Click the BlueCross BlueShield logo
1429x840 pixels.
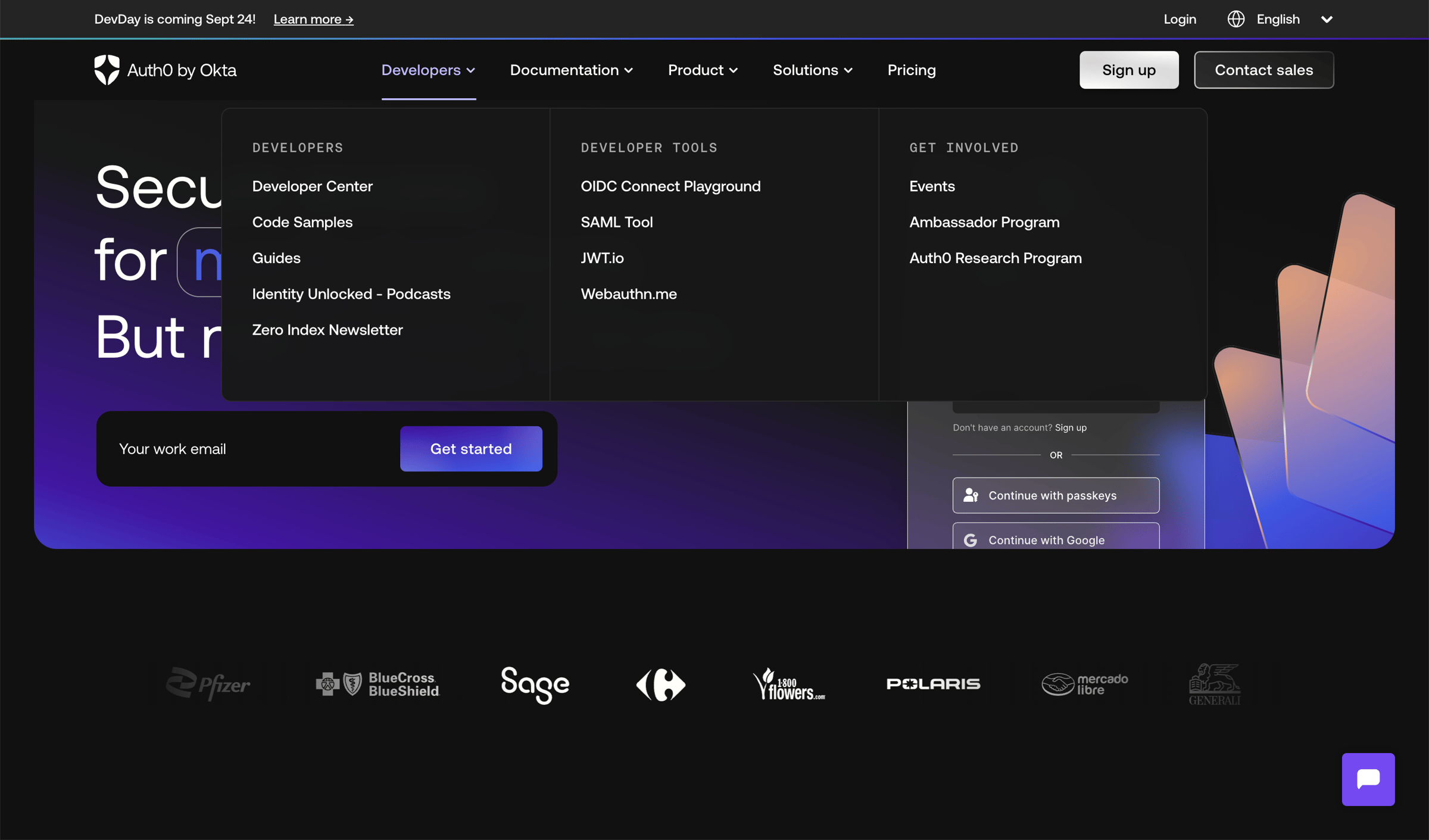tap(377, 684)
